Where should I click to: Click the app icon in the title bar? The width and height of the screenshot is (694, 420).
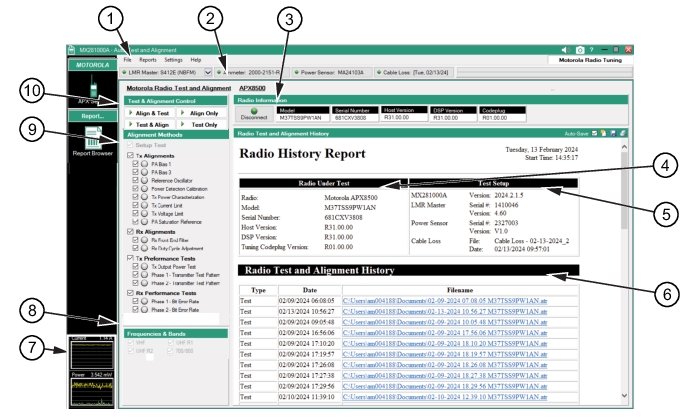[72, 50]
